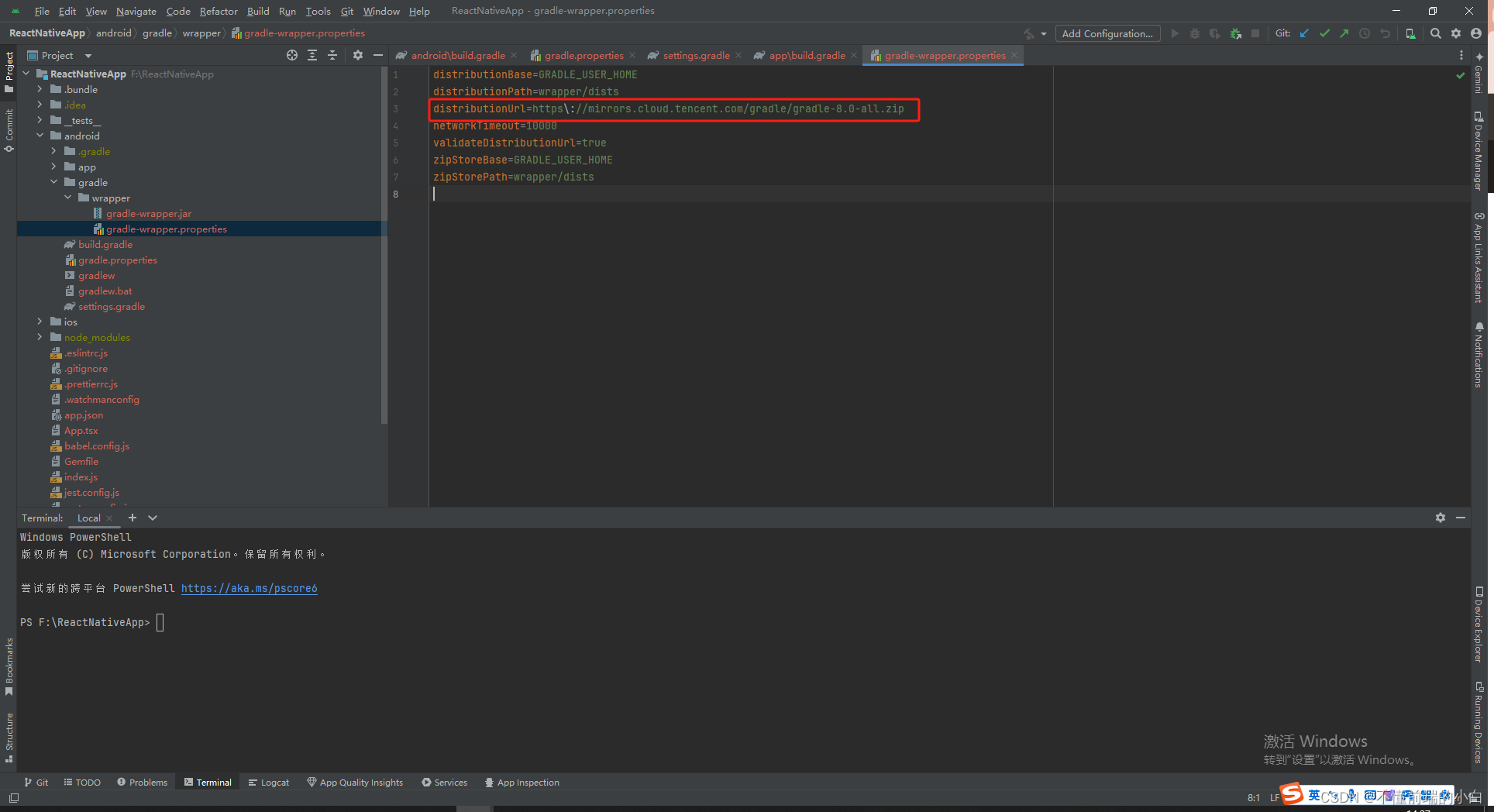Click Git update project arrow icon
The height and width of the screenshot is (812, 1494).
(x=1304, y=33)
